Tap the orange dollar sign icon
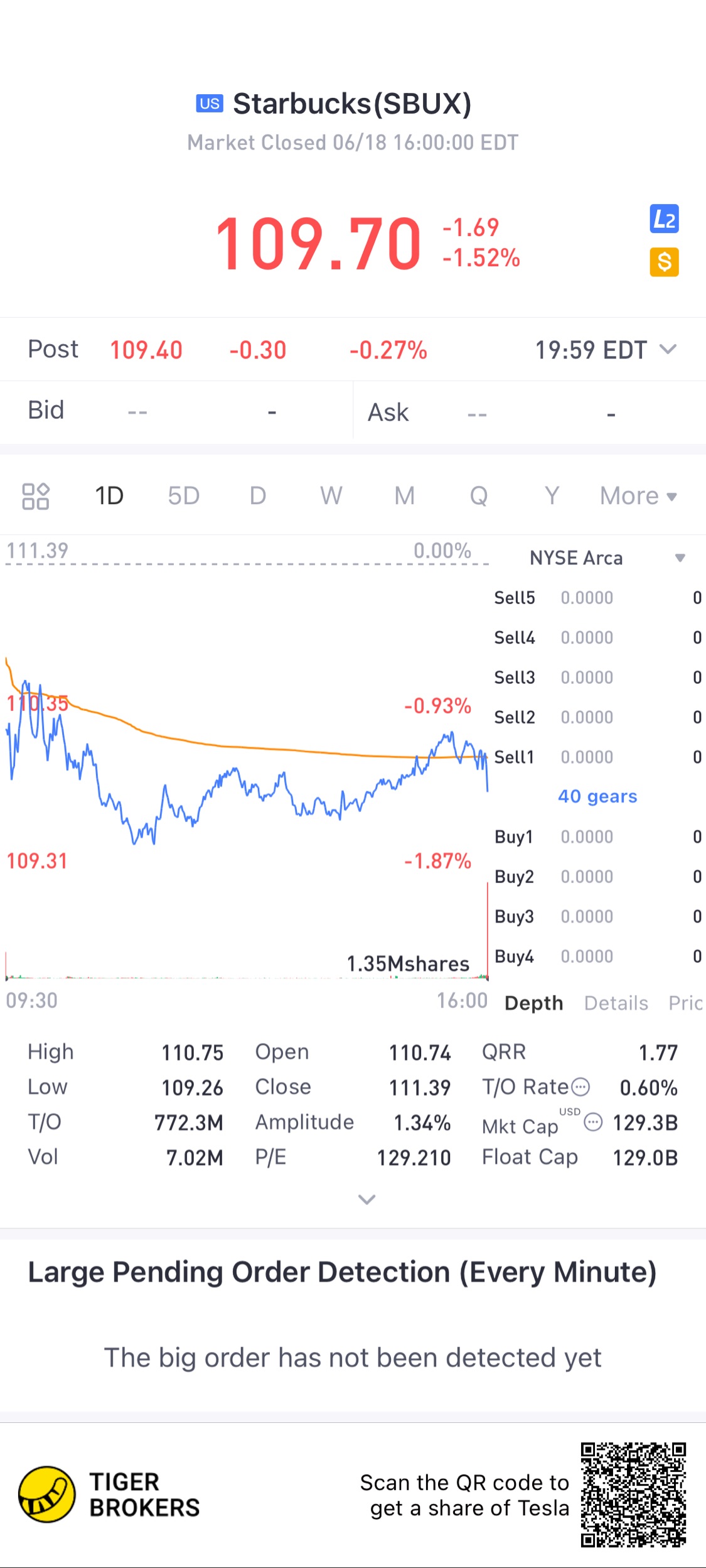This screenshot has height=1568, width=706. [664, 262]
